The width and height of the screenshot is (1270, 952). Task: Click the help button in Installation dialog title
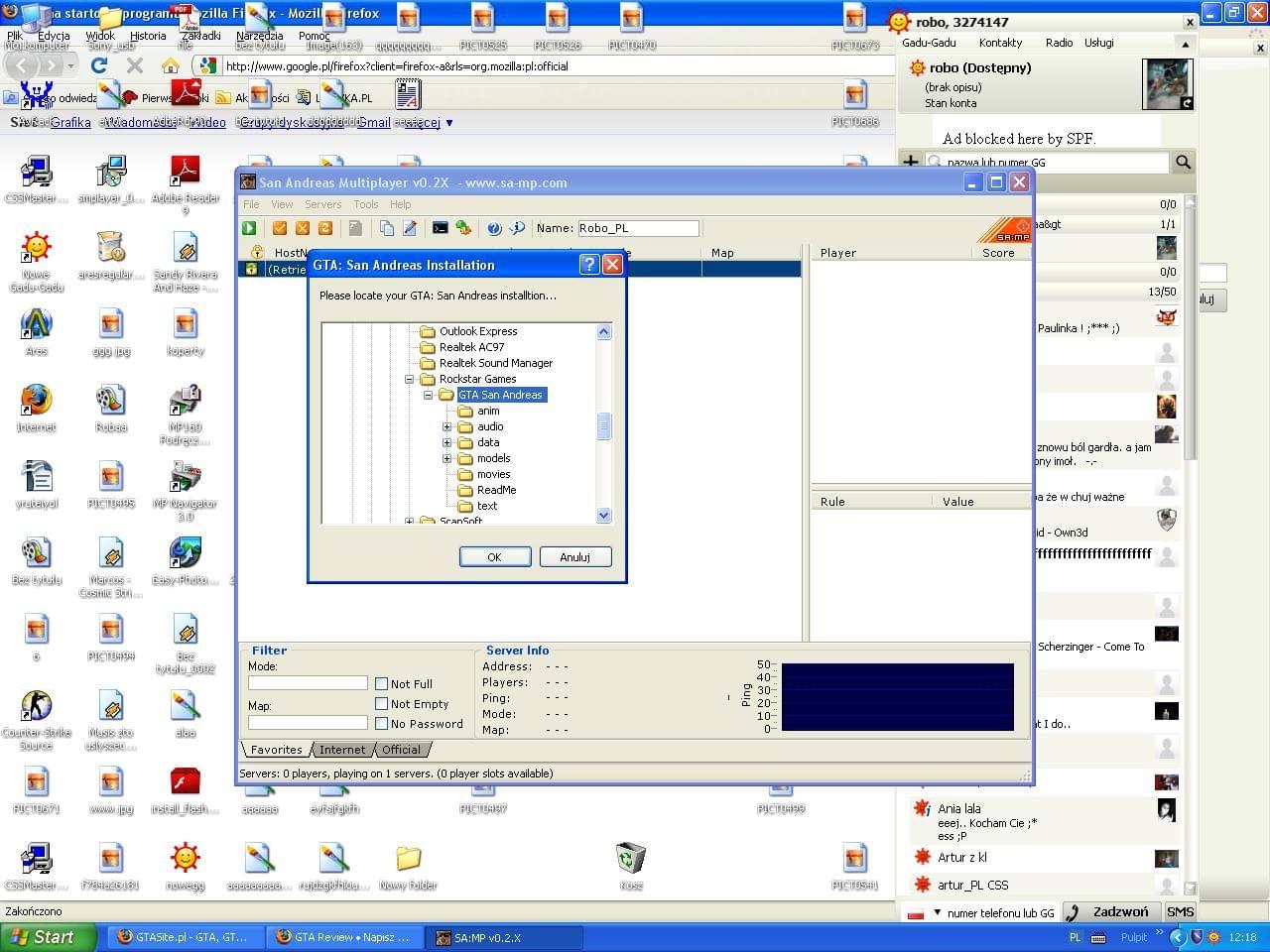589,265
